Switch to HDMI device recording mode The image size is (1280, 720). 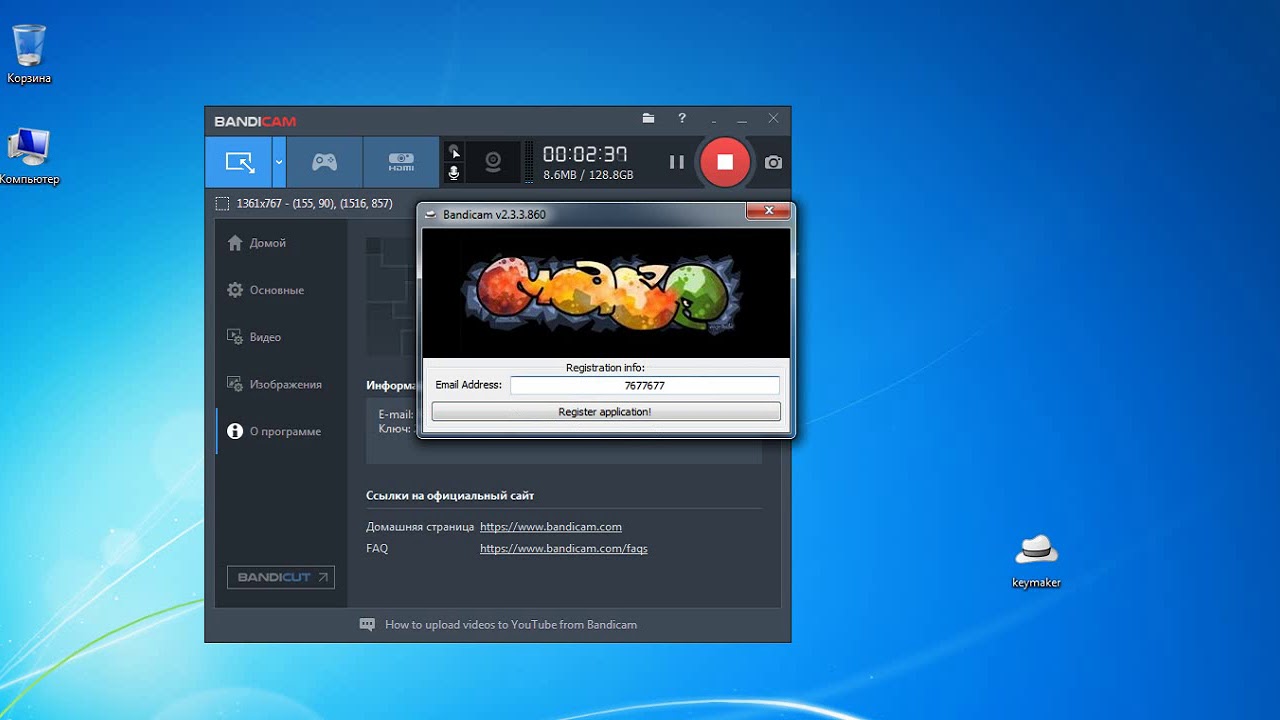(x=401, y=162)
